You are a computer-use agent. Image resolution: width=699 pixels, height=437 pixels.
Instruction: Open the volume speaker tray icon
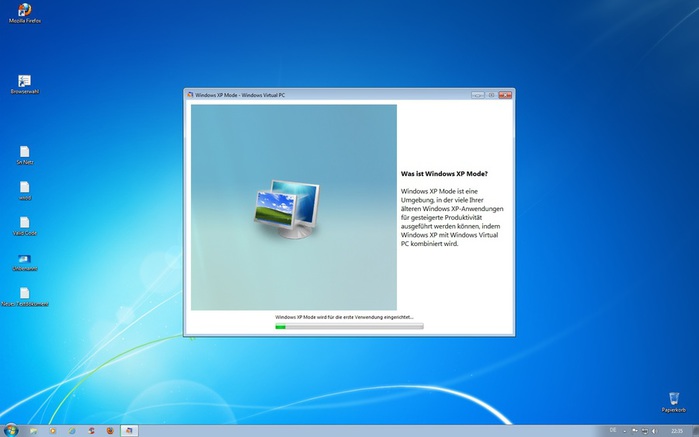pyautogui.click(x=654, y=431)
